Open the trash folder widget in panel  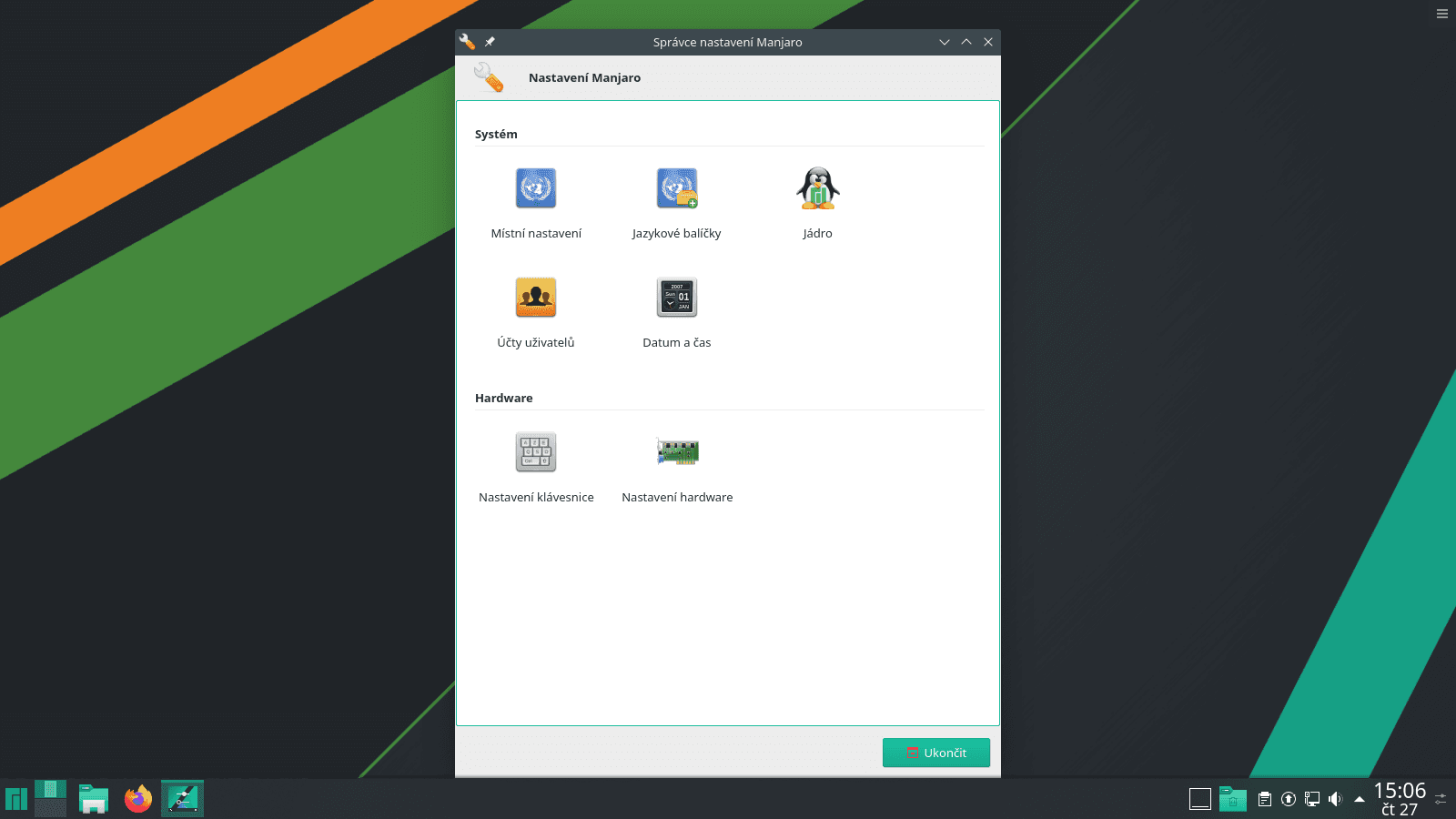1233,799
